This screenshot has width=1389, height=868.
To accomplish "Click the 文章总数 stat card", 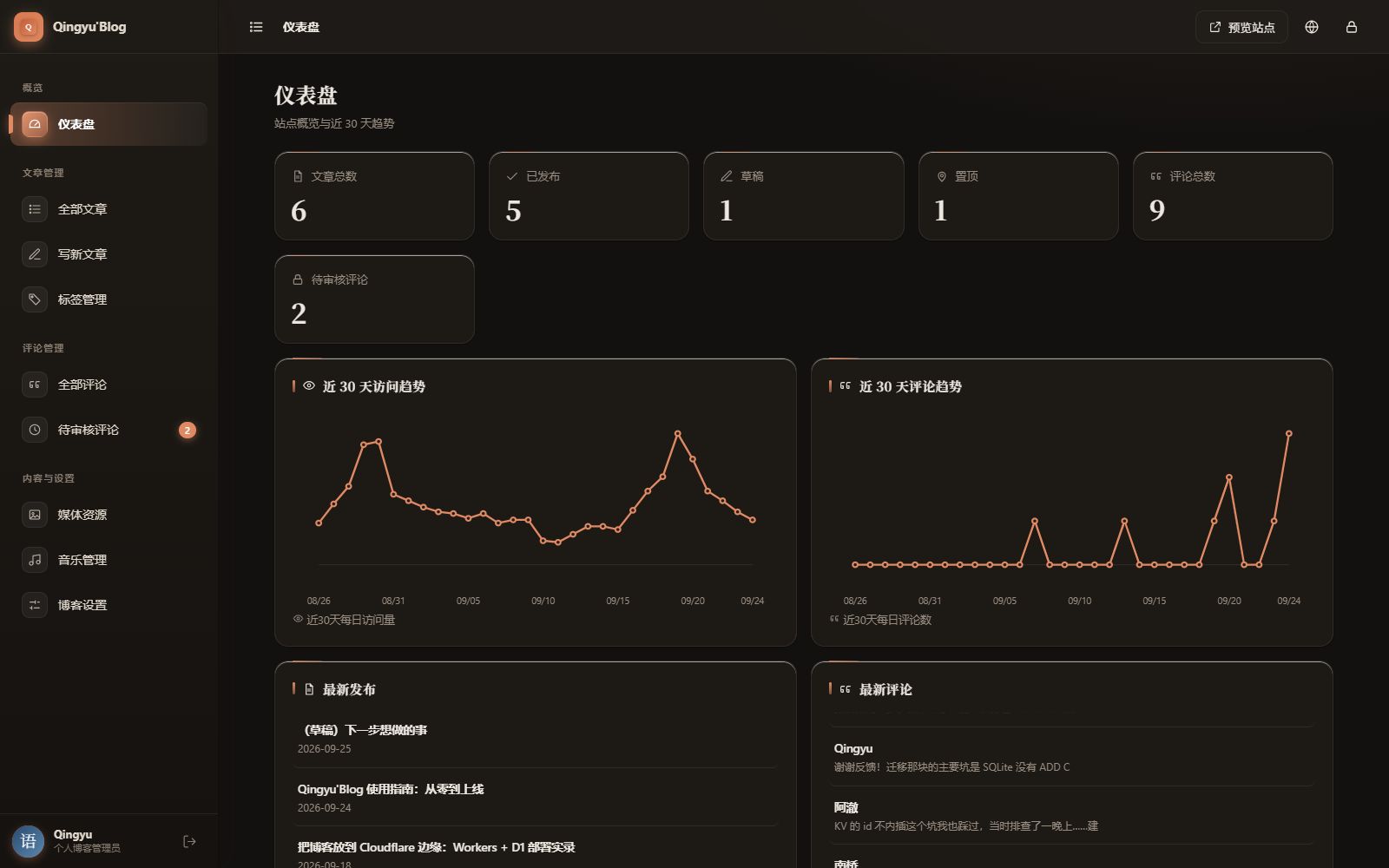I will (374, 196).
